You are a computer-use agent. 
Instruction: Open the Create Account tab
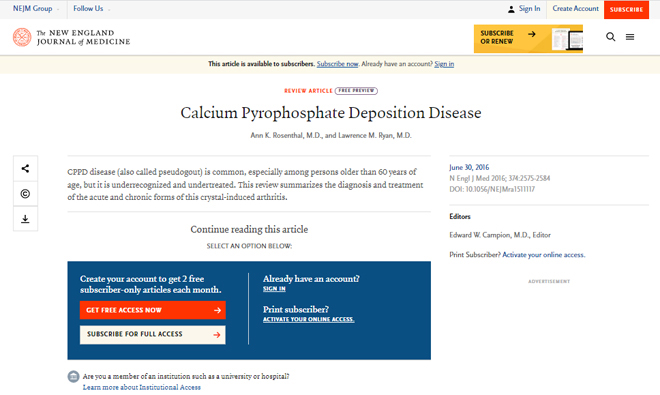point(575,8)
